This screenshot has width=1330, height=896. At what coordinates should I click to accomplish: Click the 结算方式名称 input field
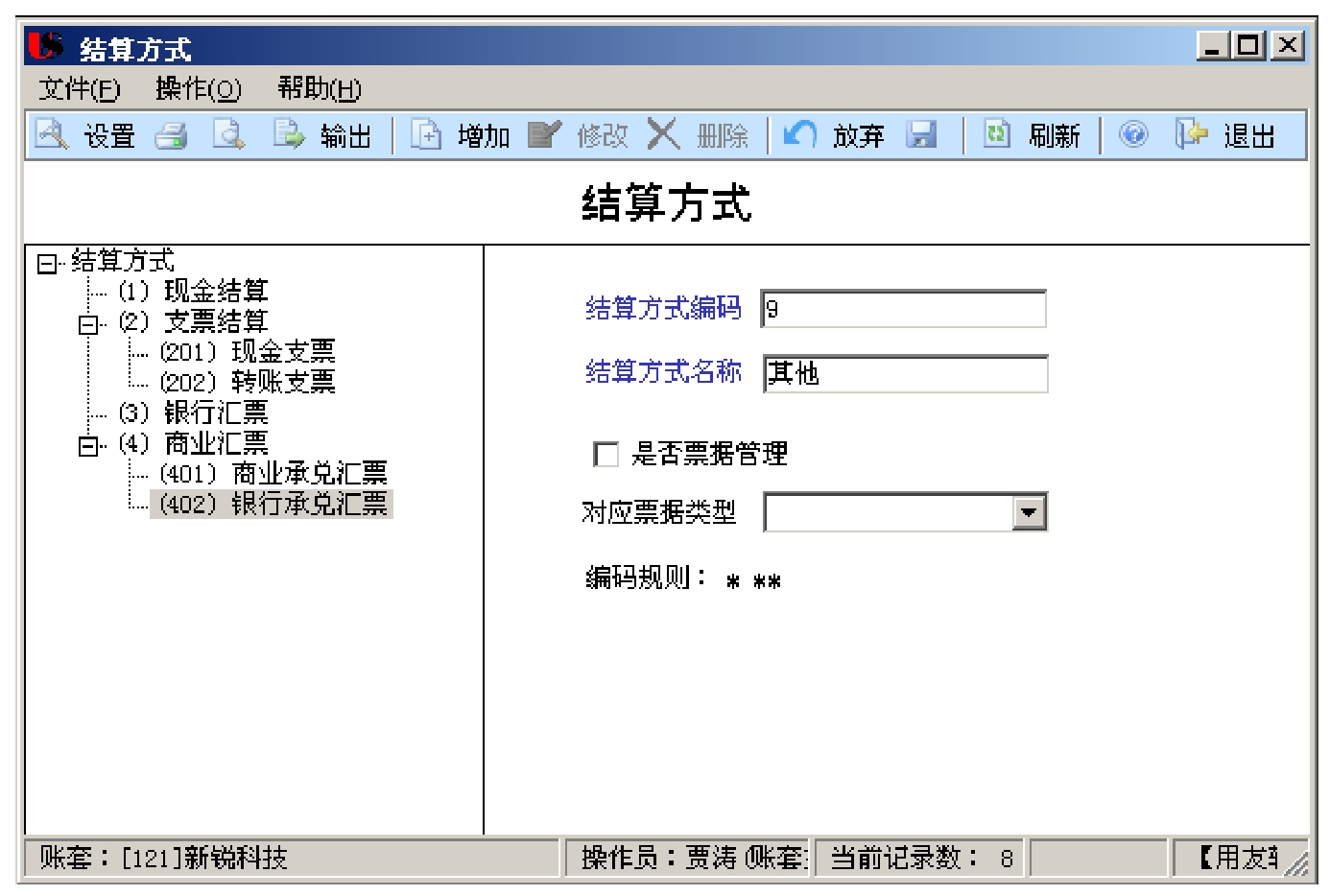[905, 373]
